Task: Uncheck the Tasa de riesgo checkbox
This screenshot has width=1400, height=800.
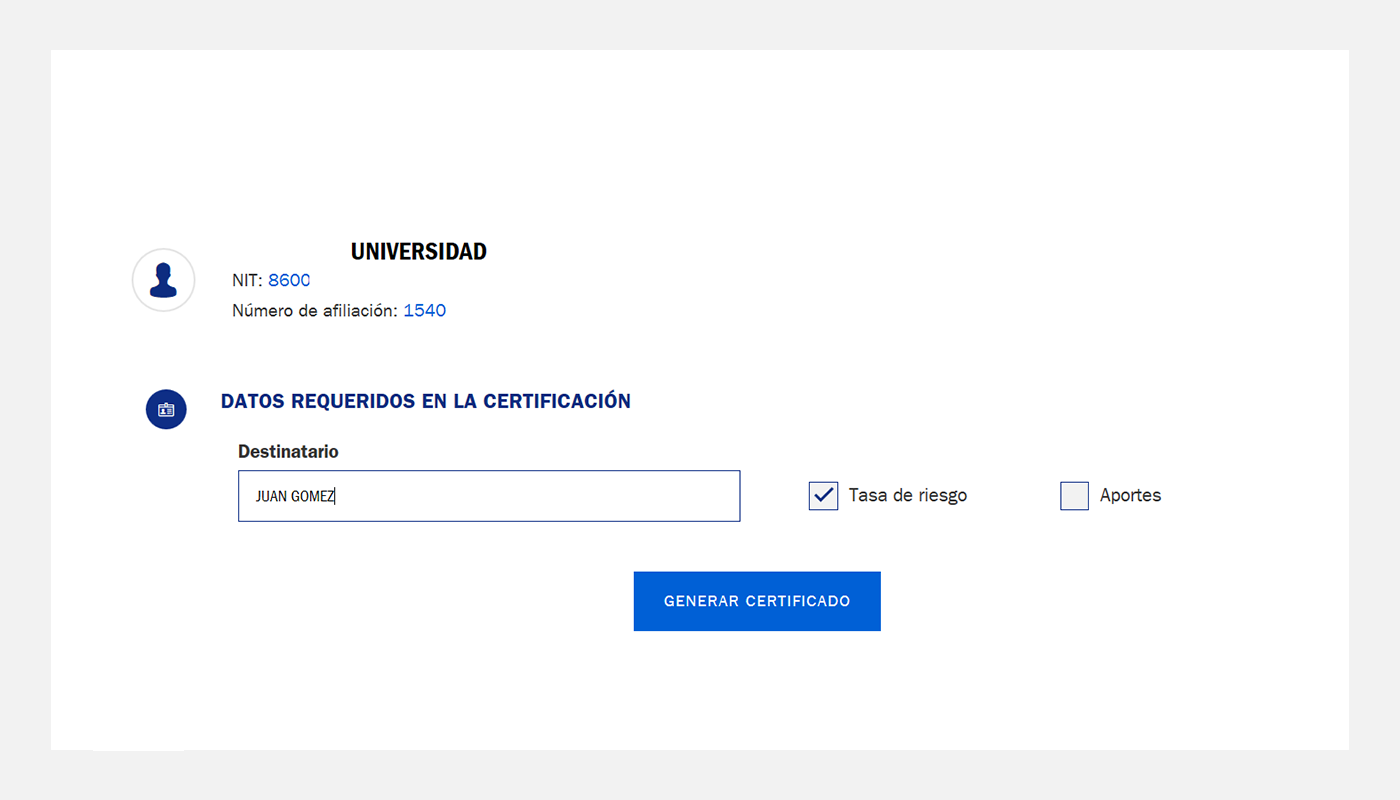Action: point(823,495)
